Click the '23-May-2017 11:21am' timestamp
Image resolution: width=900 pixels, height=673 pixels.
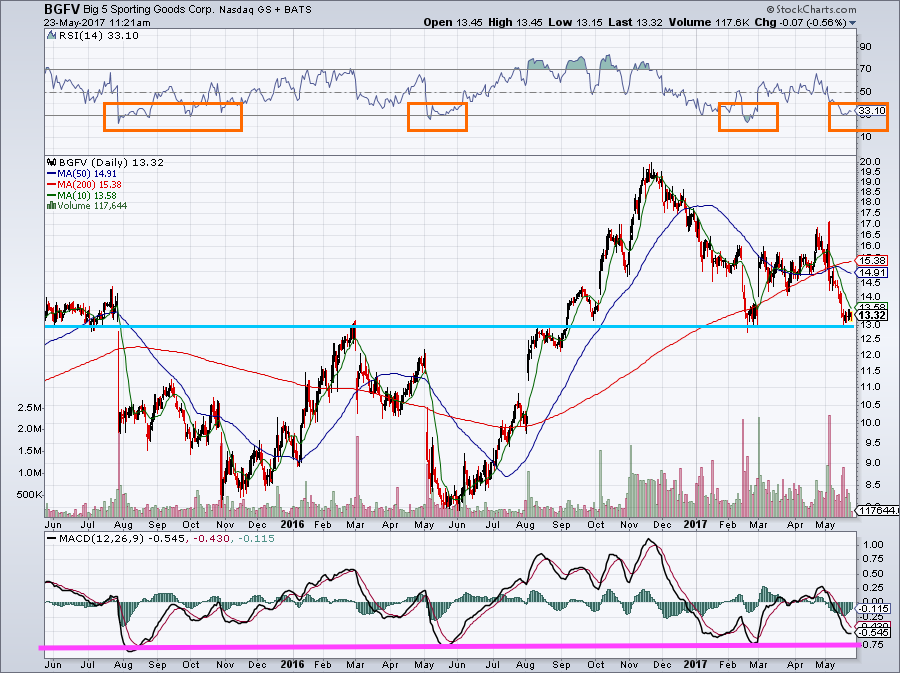[x=98, y=23]
